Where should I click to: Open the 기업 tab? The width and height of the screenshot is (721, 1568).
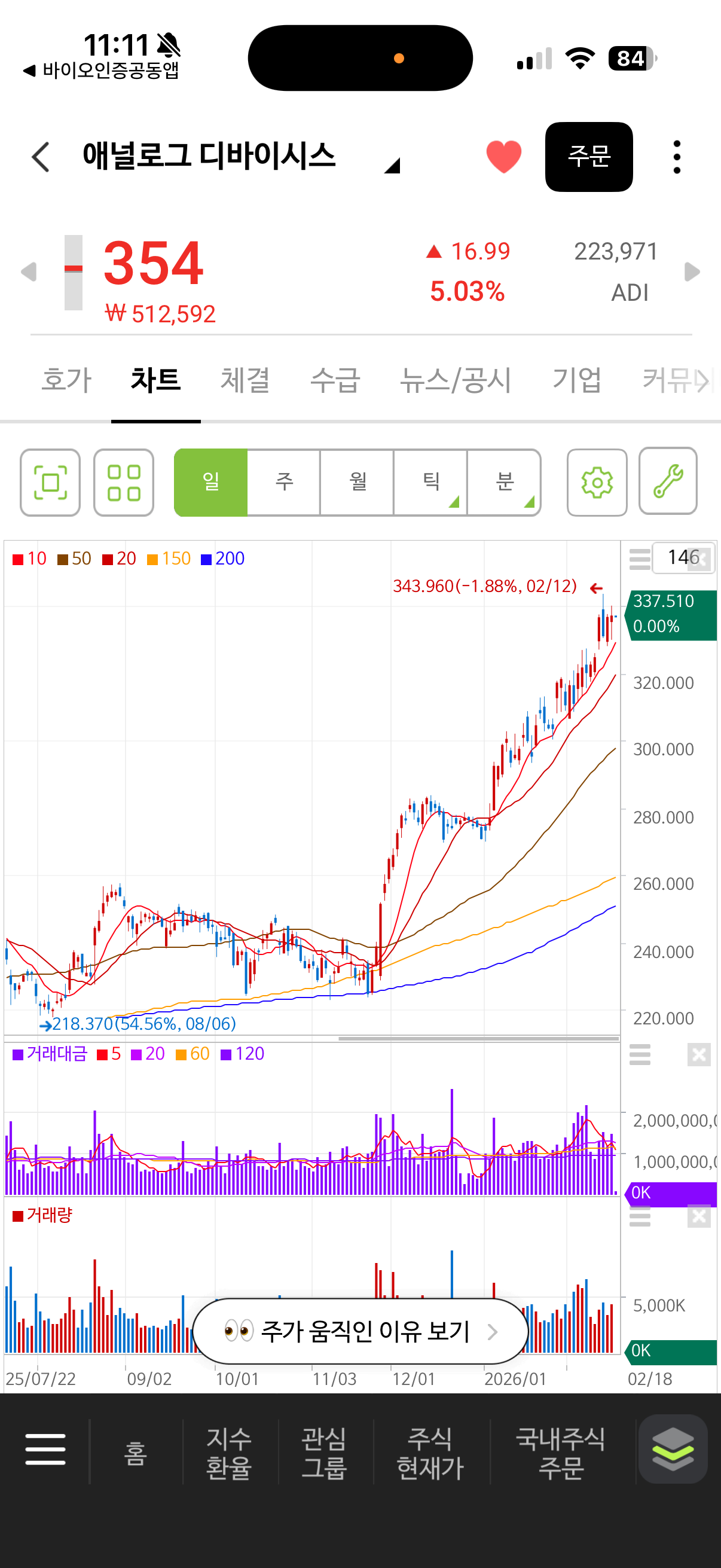coord(577,380)
